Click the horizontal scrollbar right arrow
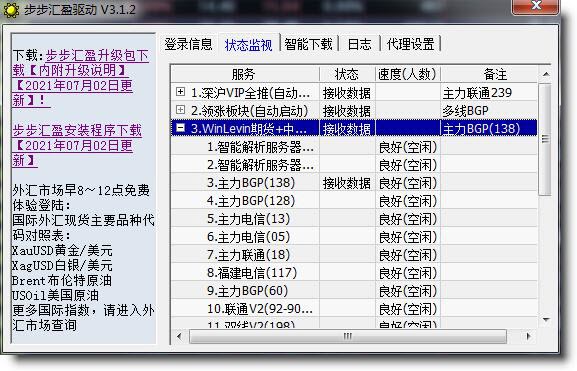The image size is (577, 371). pyautogui.click(x=529, y=336)
